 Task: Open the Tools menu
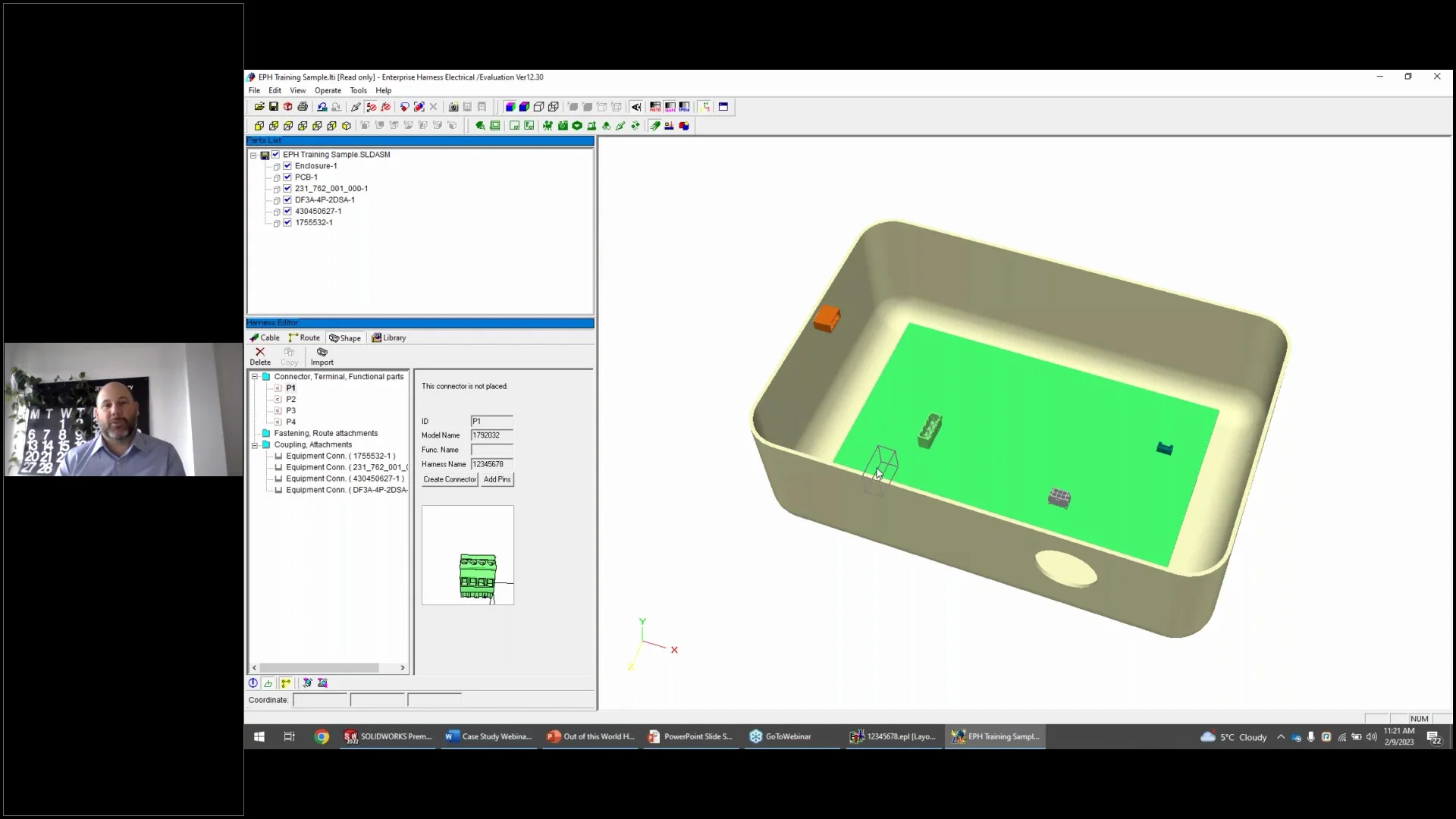[359, 90]
